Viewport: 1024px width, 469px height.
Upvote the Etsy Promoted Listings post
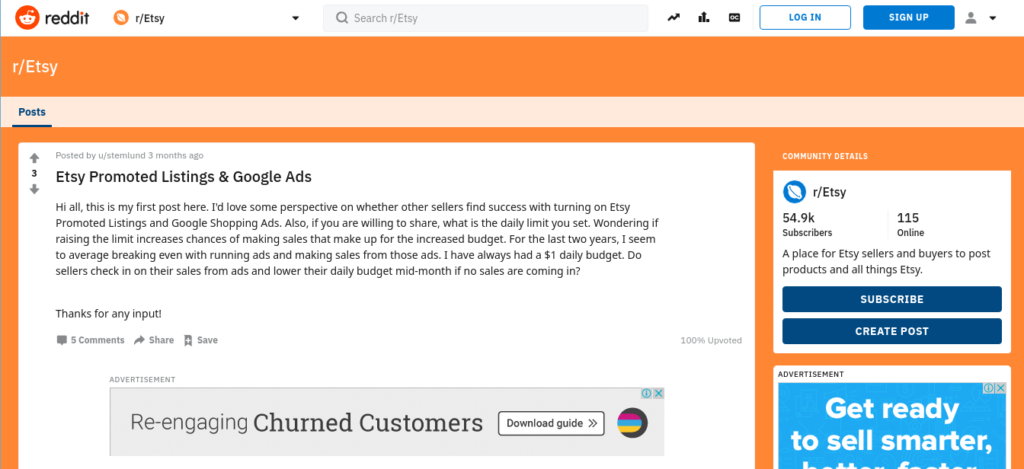click(x=35, y=158)
